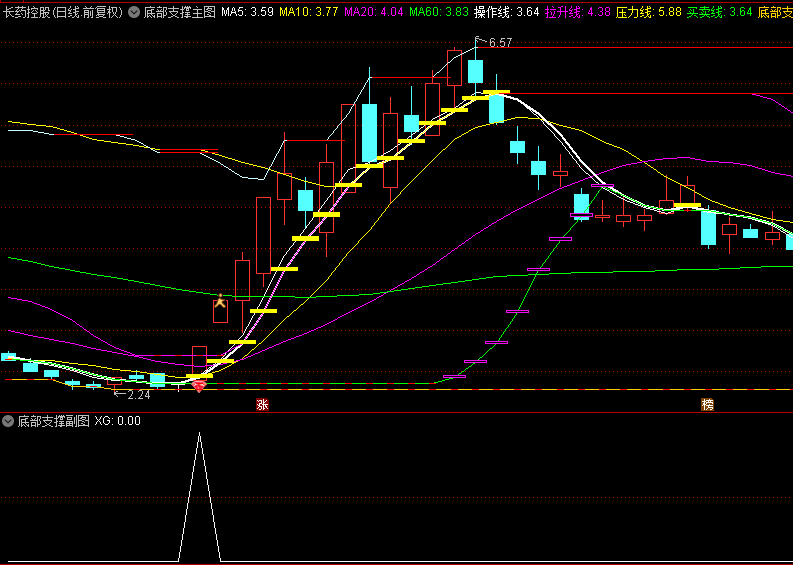The height and width of the screenshot is (565, 793).
Task: Select the MA5 indicator label
Action: [247, 13]
